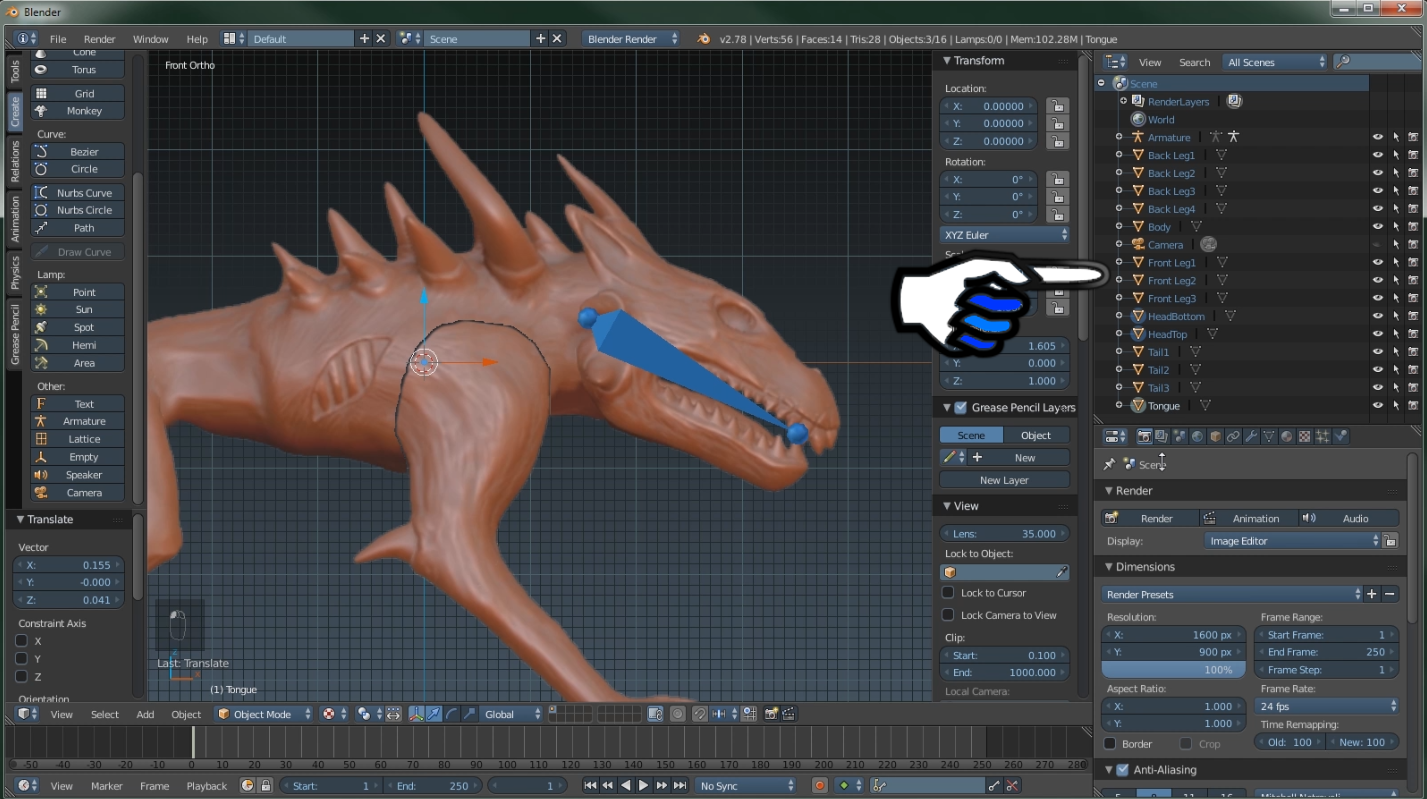Add a Speaker object

78,475
